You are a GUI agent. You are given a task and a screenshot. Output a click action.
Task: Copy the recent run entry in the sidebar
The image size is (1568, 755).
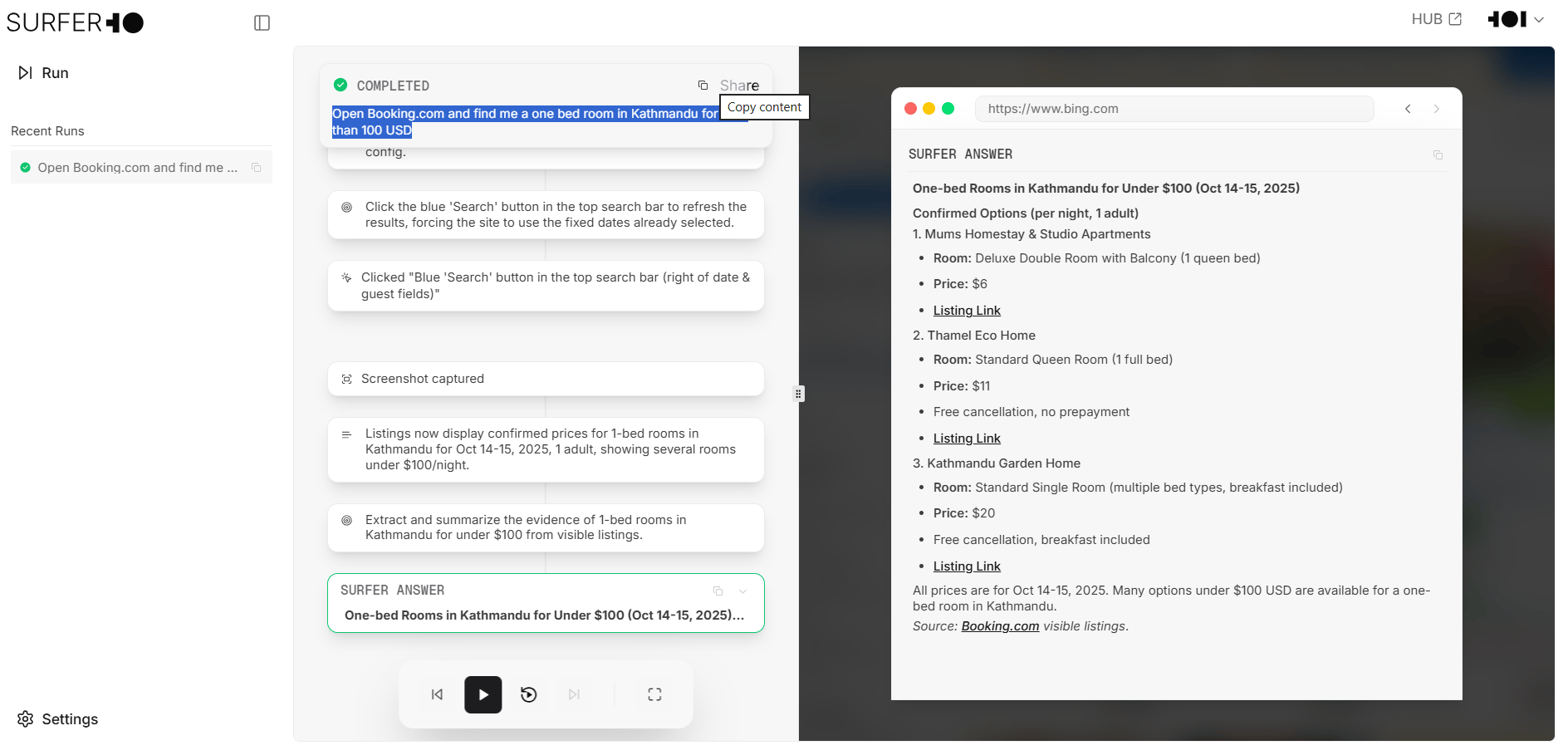click(257, 168)
